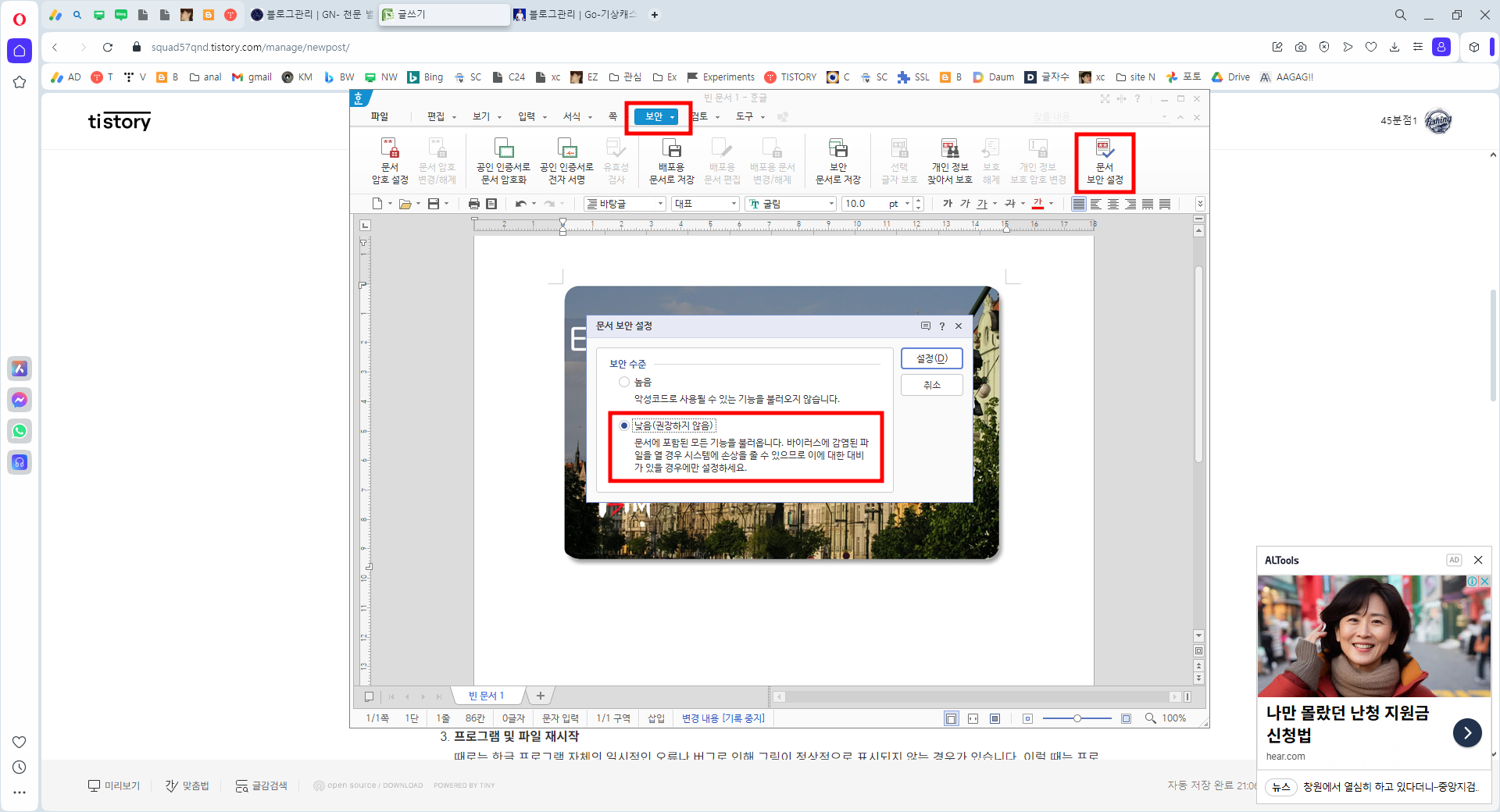This screenshot has width=1500, height=812.
Task: Click the help question mark in dialog title
Action: pyautogui.click(x=942, y=326)
